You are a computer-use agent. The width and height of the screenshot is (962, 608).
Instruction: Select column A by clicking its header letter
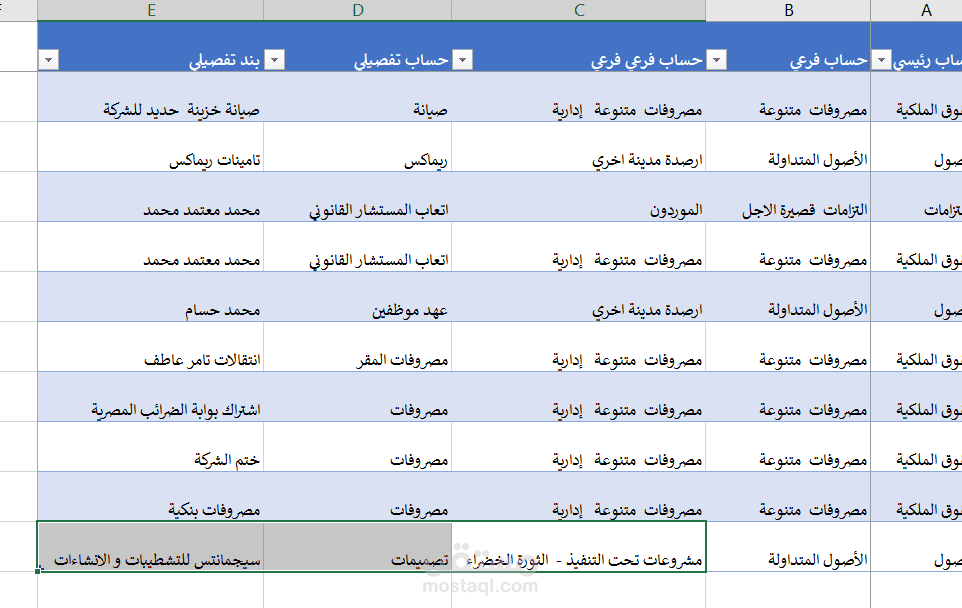click(925, 11)
